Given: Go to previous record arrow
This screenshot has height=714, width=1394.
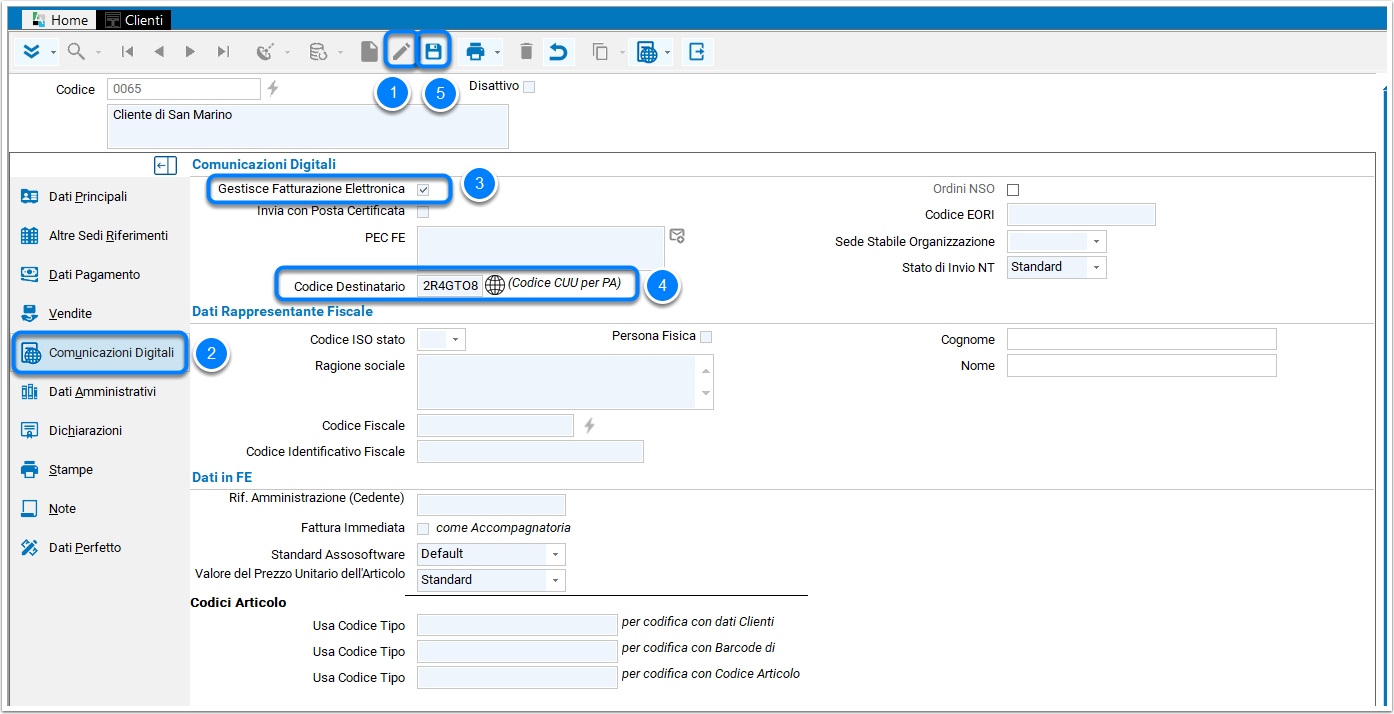Looking at the screenshot, I should click(159, 52).
